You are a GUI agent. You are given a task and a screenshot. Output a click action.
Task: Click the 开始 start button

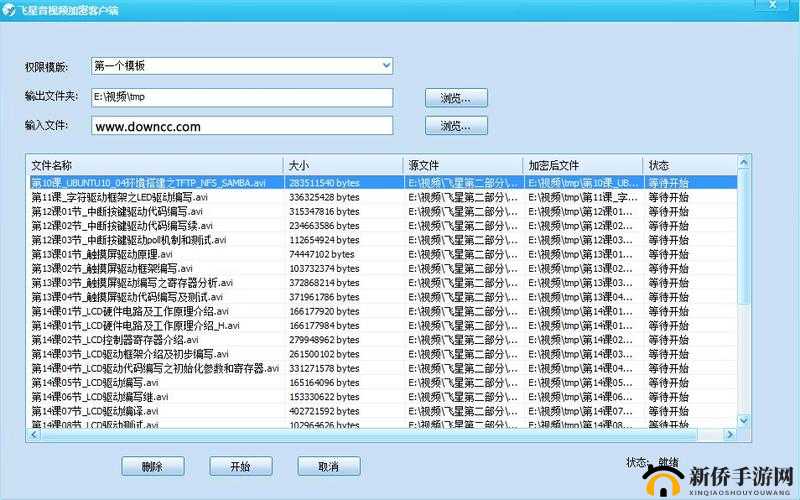[x=240, y=466]
